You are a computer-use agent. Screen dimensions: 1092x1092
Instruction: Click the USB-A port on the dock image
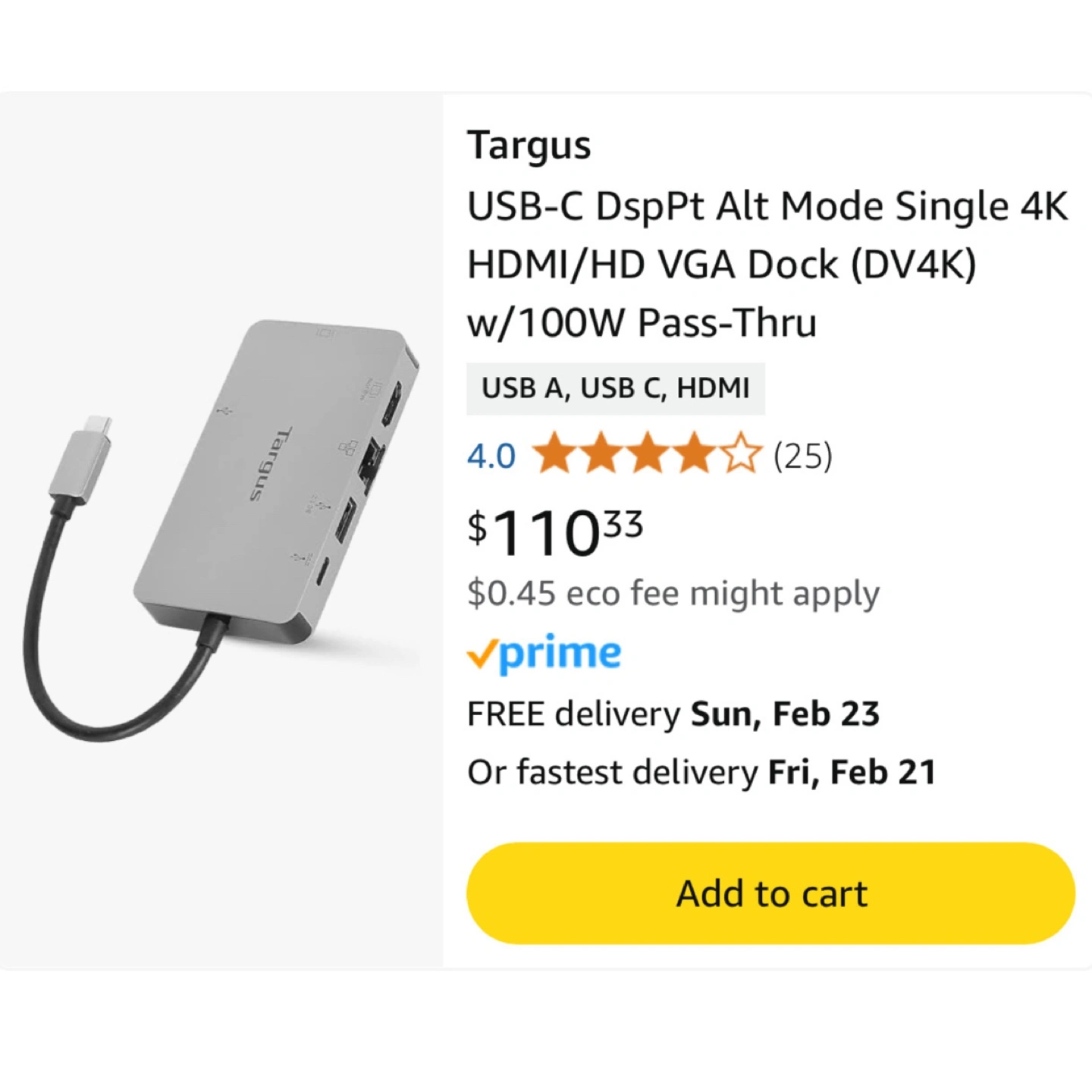tap(344, 520)
